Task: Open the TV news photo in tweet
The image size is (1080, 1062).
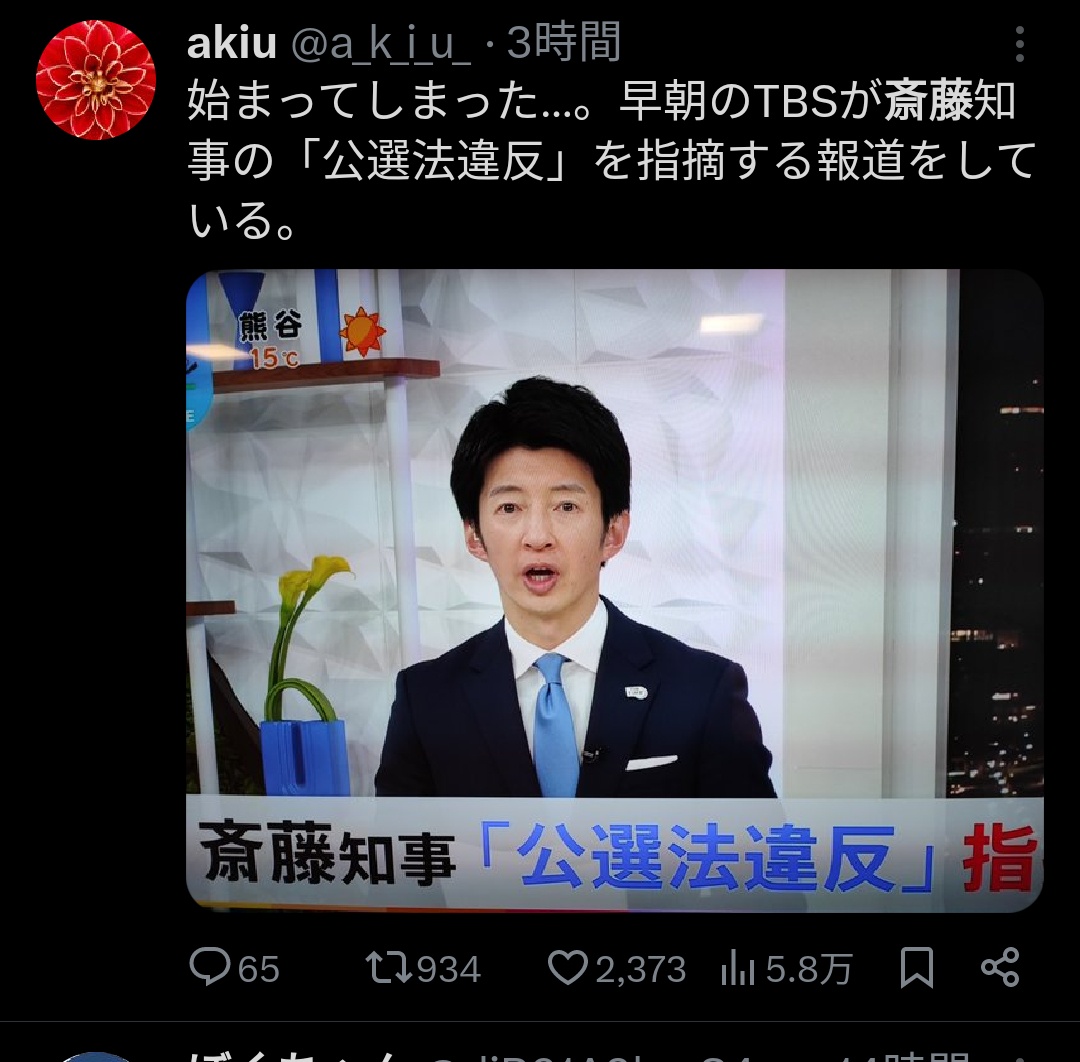Action: pyautogui.click(x=614, y=590)
